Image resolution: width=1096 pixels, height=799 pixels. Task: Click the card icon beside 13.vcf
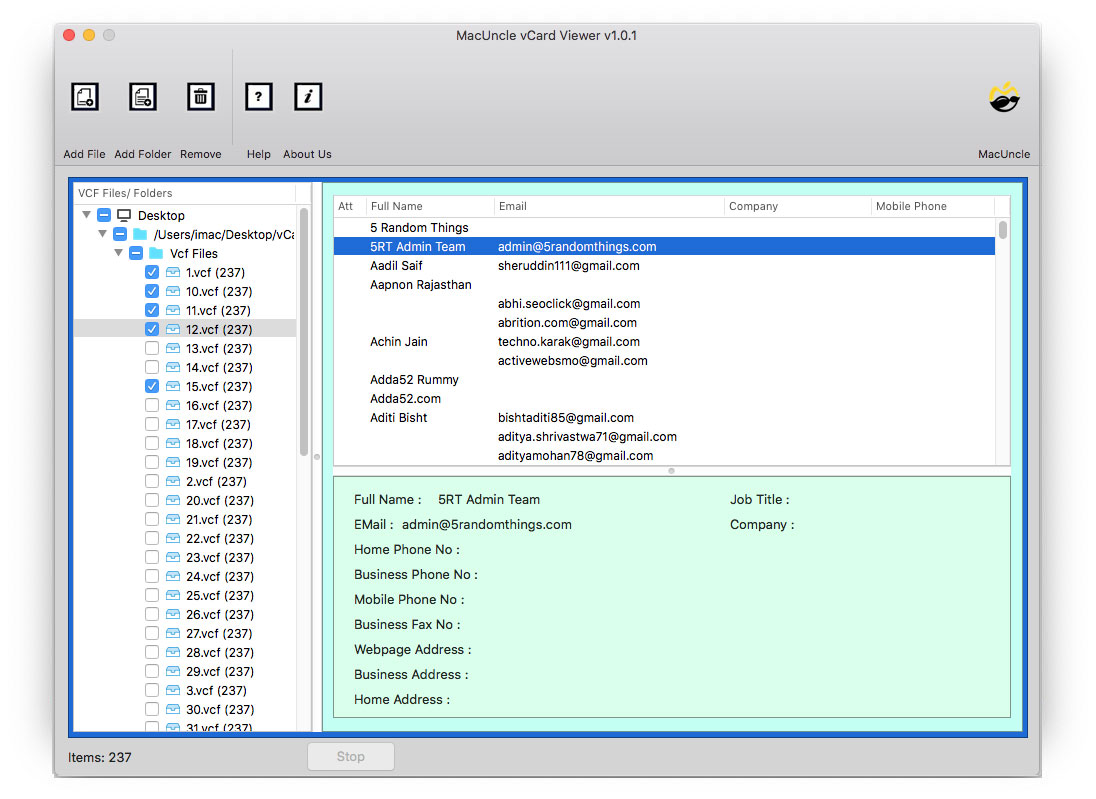pyautogui.click(x=173, y=348)
